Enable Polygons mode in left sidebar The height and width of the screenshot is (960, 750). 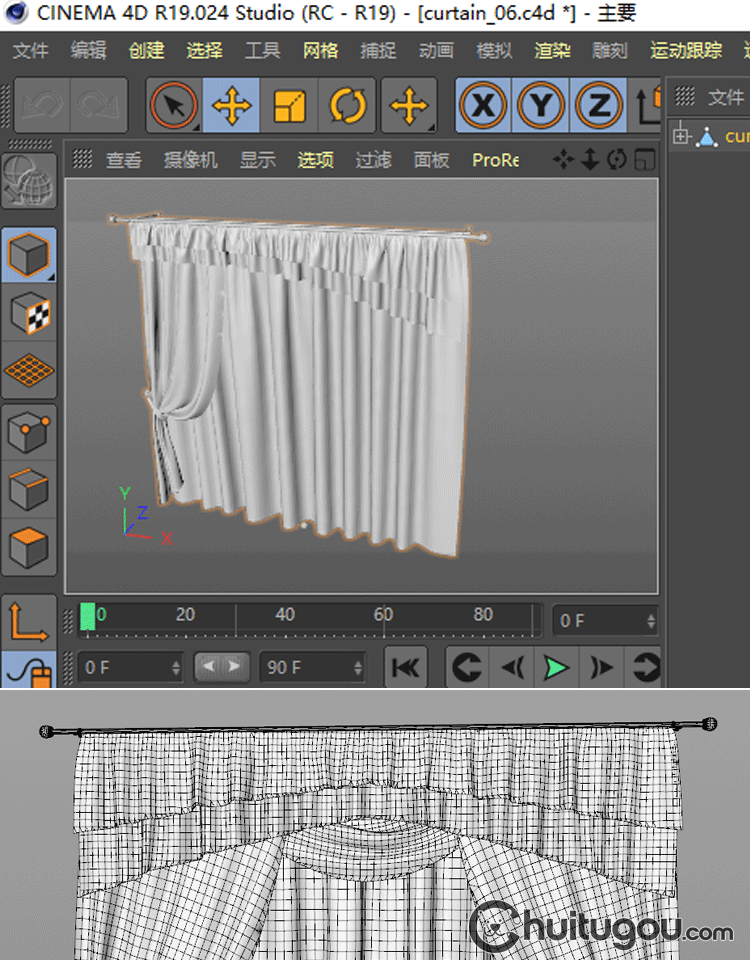29,547
